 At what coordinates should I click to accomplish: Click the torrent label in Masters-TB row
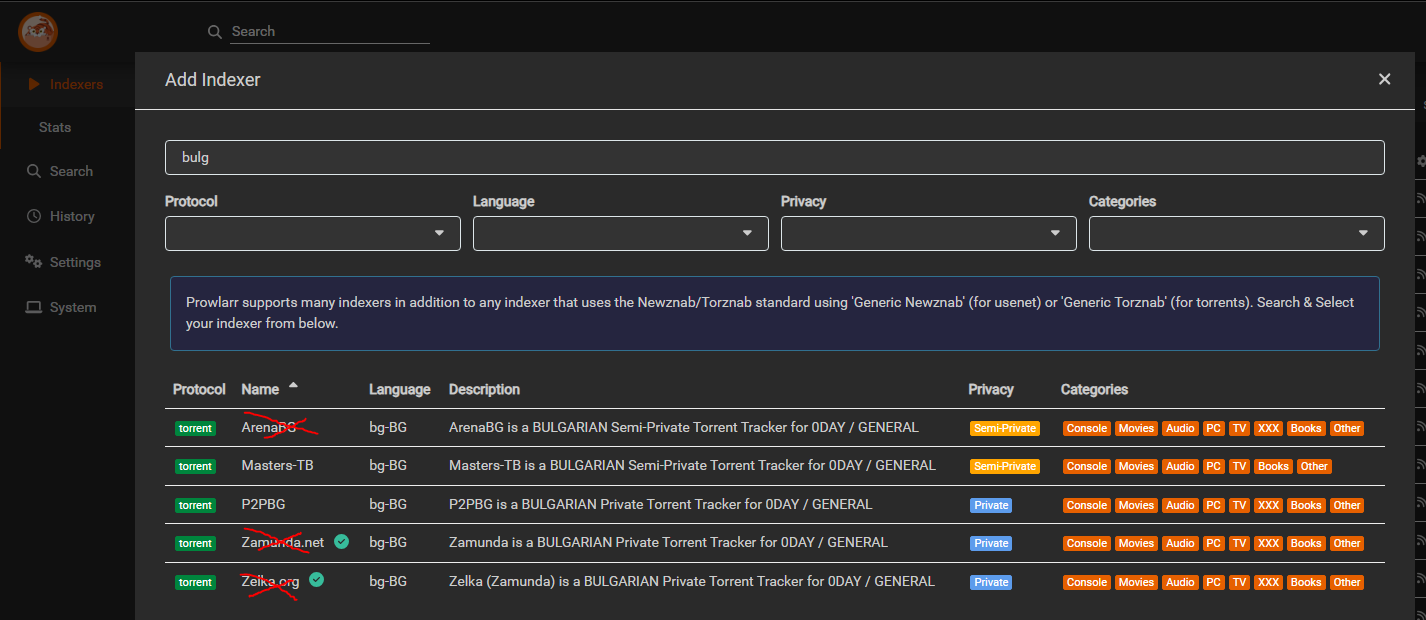[195, 466]
